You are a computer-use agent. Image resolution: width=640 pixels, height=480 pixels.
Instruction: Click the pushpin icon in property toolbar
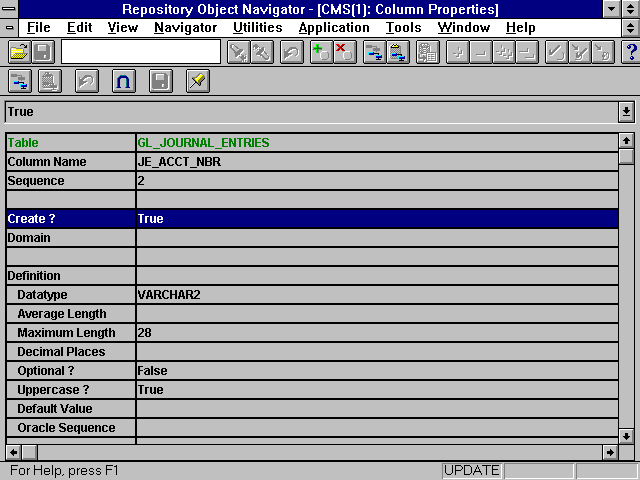(x=198, y=82)
